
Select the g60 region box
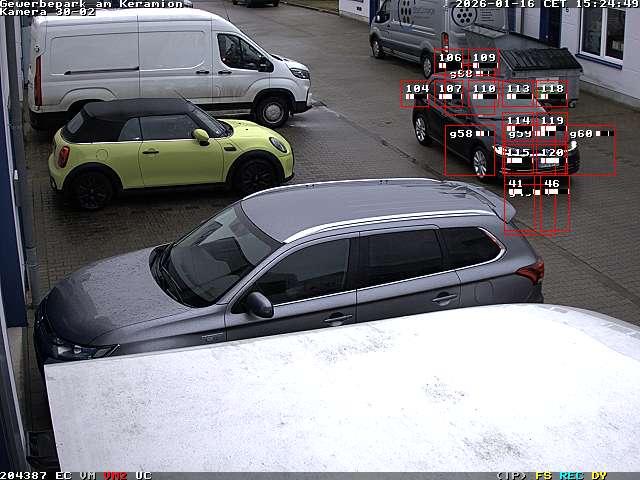592,150
